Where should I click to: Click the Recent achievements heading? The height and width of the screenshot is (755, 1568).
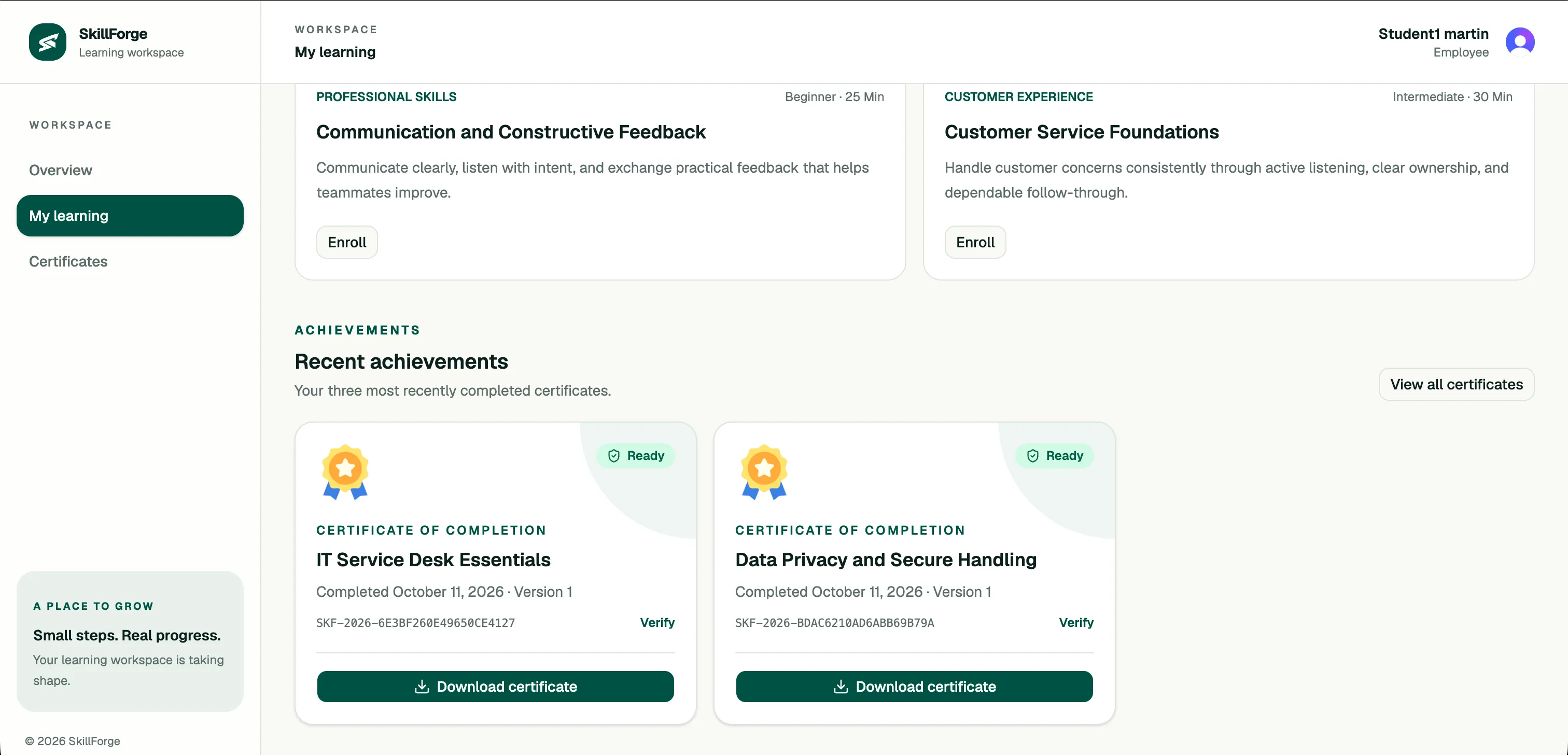pos(401,361)
